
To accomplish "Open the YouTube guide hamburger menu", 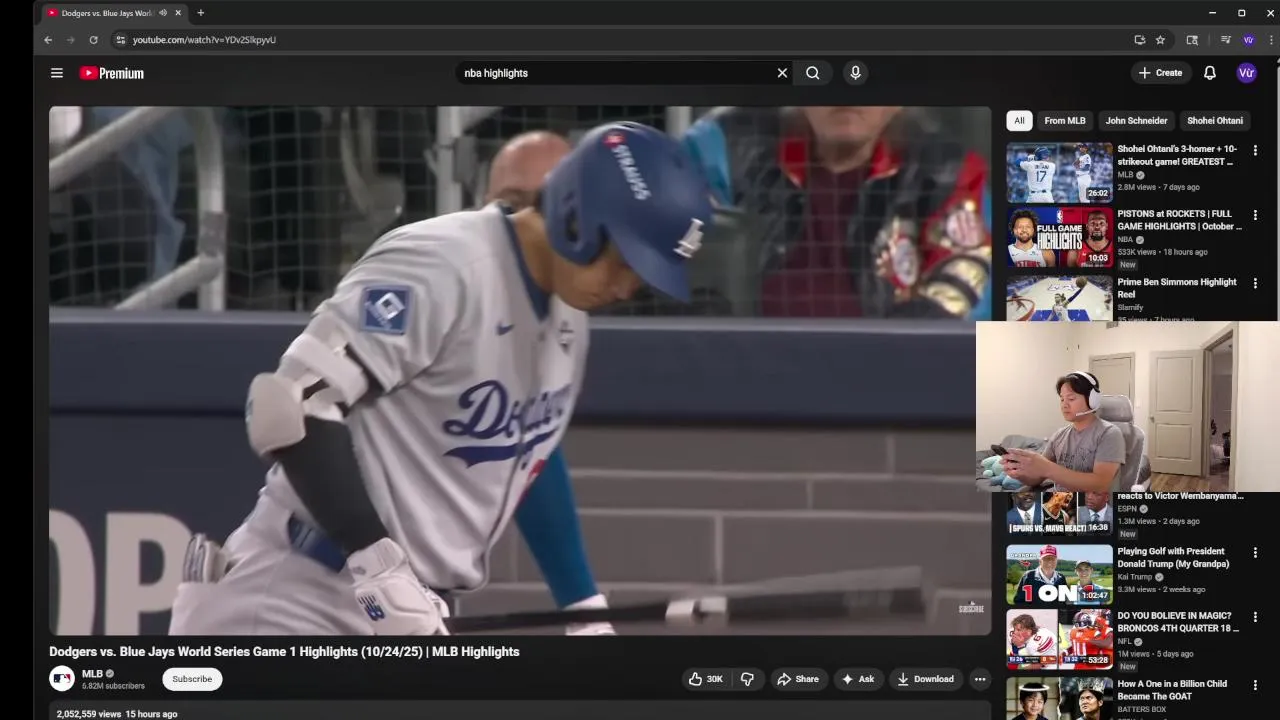I will pyautogui.click(x=57, y=73).
